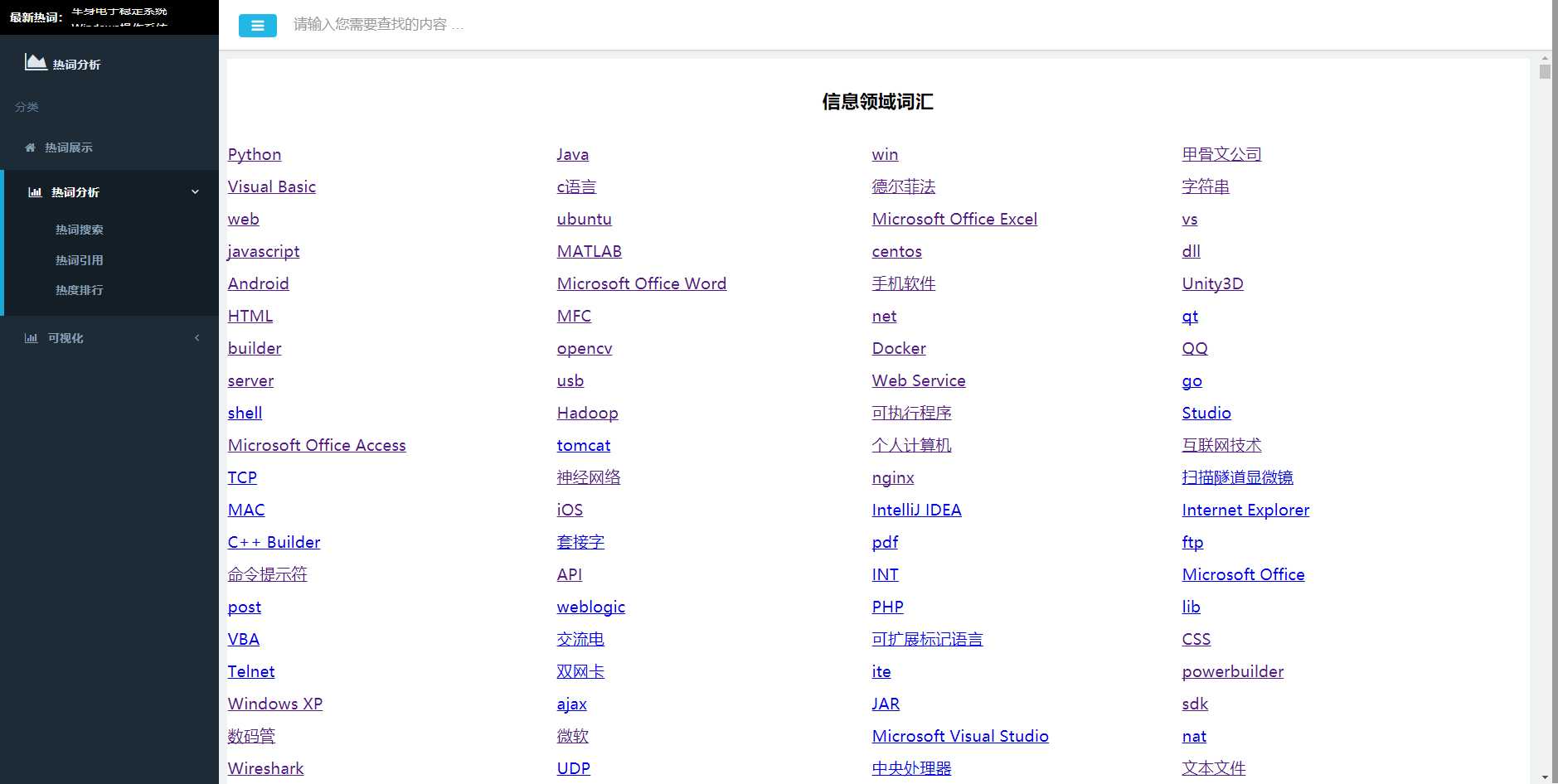Open the nginx link

(894, 477)
